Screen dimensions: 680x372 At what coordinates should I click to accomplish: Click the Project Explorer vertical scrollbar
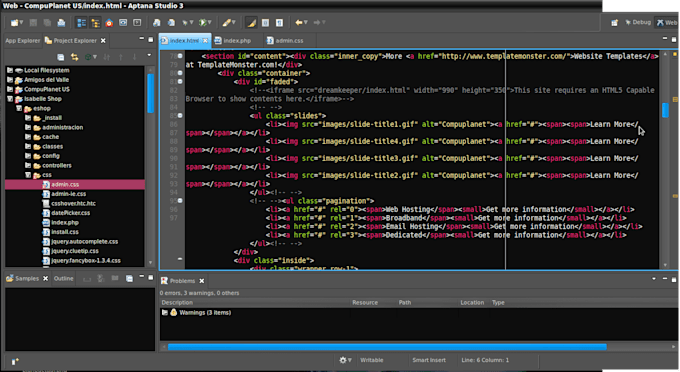click(x=150, y=93)
